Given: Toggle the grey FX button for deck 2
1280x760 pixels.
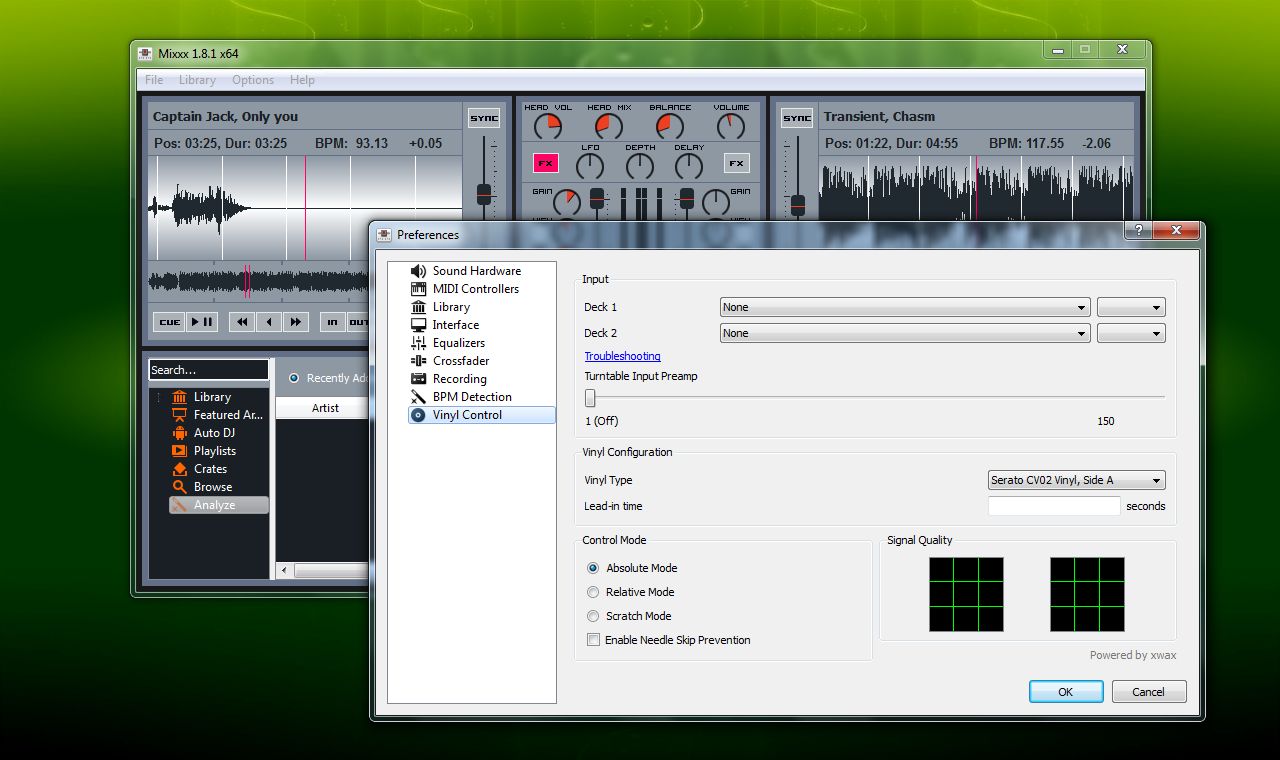Looking at the screenshot, I should coord(736,163).
